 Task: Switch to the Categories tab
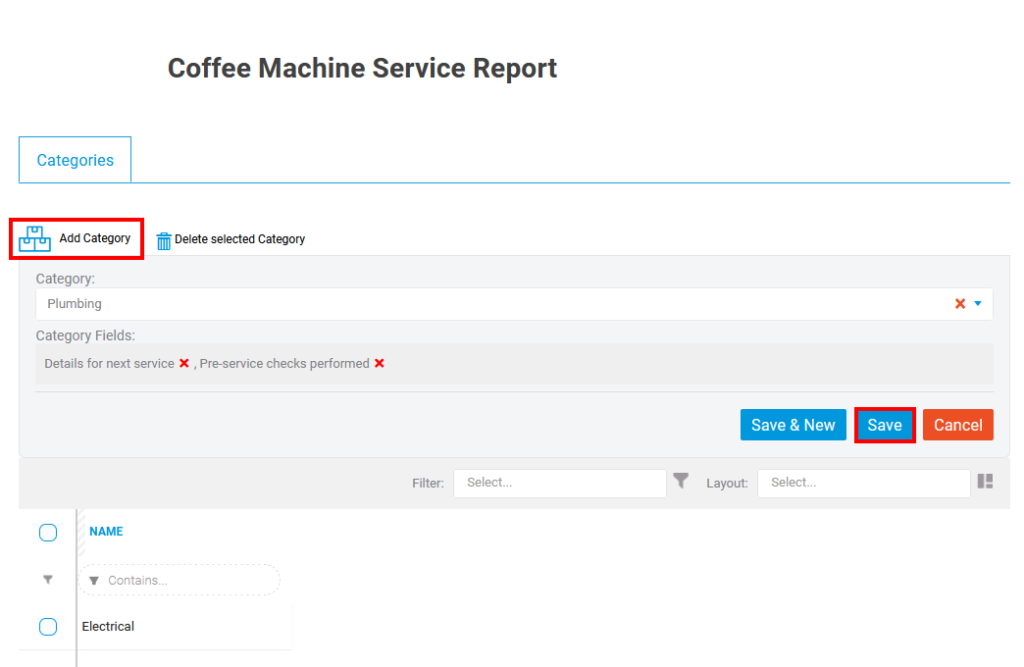(x=74, y=159)
